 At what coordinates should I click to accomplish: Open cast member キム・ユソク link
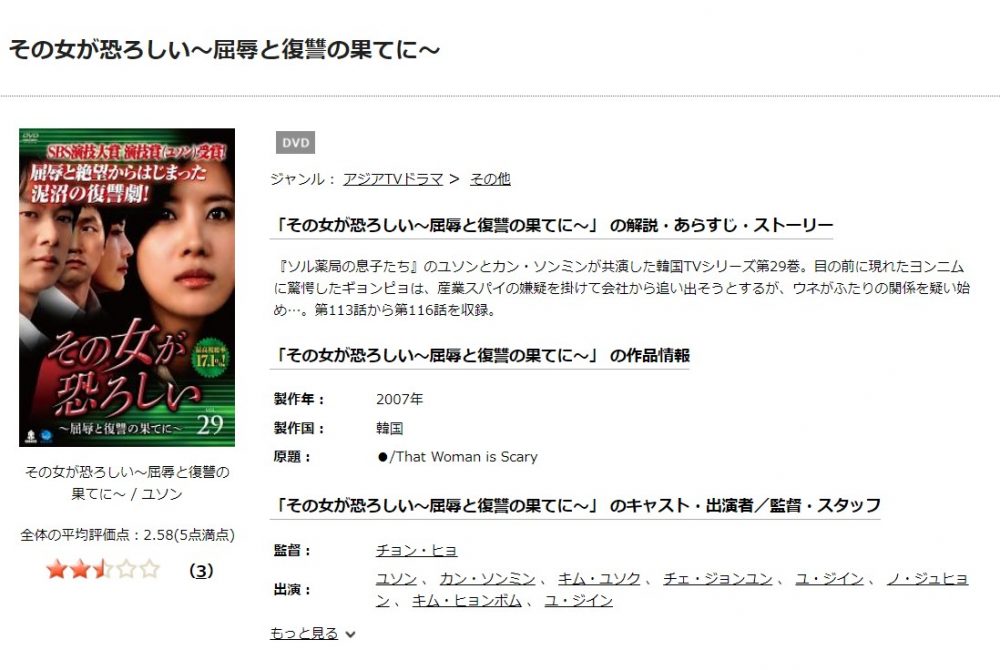pos(599,578)
